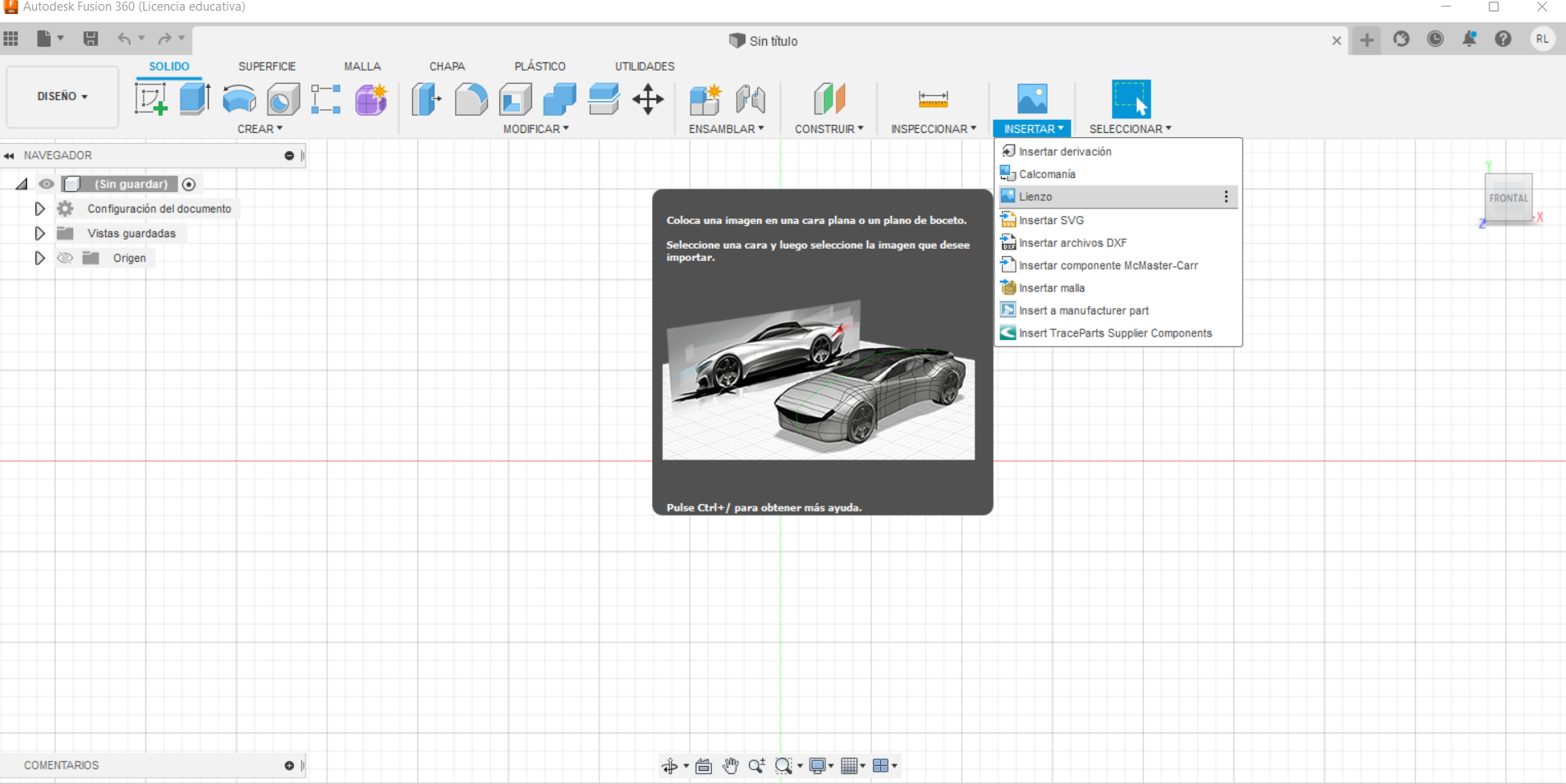This screenshot has width=1566, height=784.
Task: Click the Measure ruler icon
Action: (933, 99)
